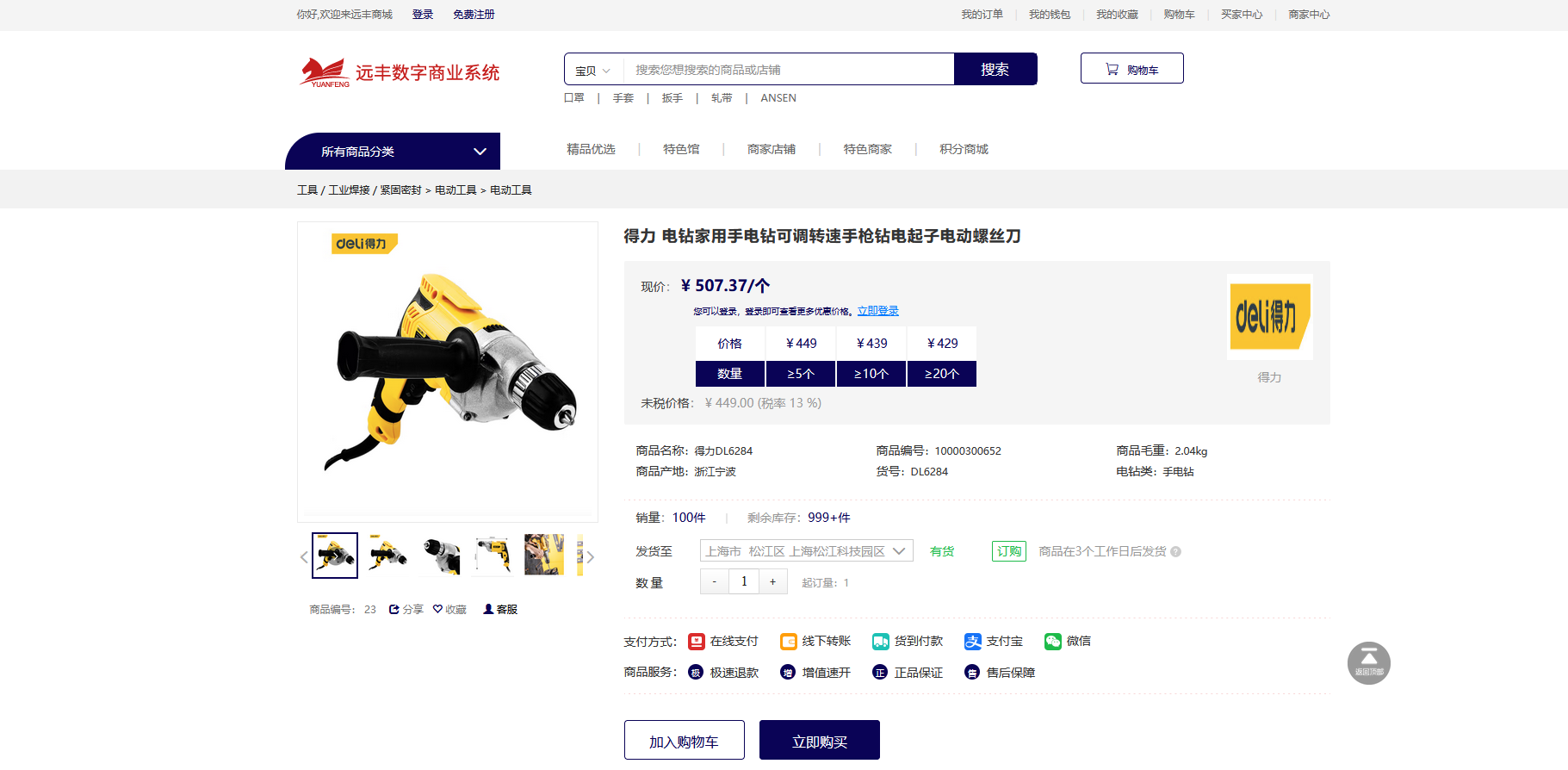Select the 特色馆 navigation tab
This screenshot has height=770, width=1568.
click(681, 149)
